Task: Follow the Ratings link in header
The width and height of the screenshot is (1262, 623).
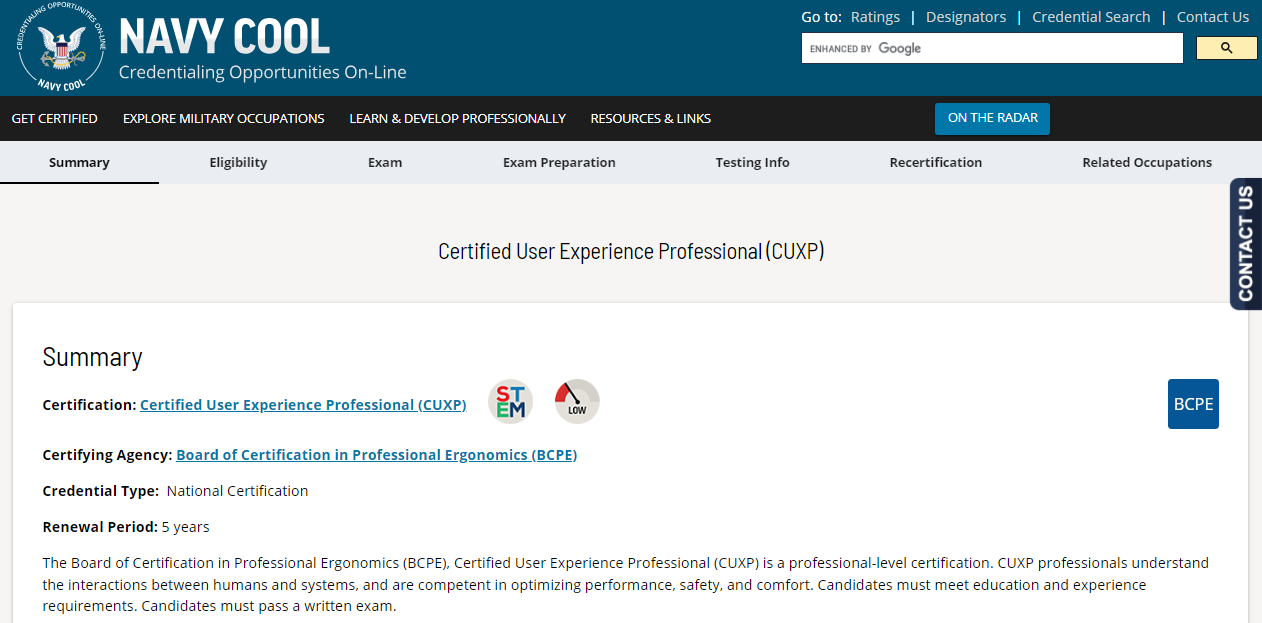Action: 875,17
